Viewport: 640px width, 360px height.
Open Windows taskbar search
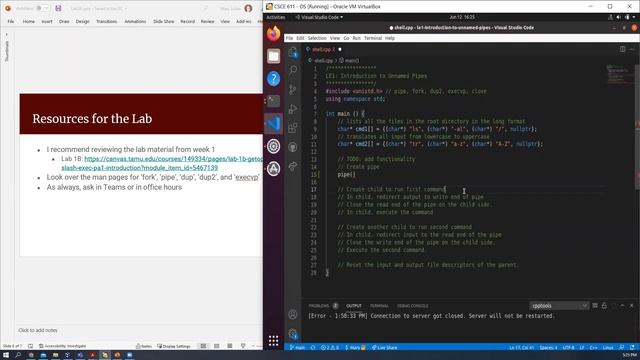click(x=18, y=355)
